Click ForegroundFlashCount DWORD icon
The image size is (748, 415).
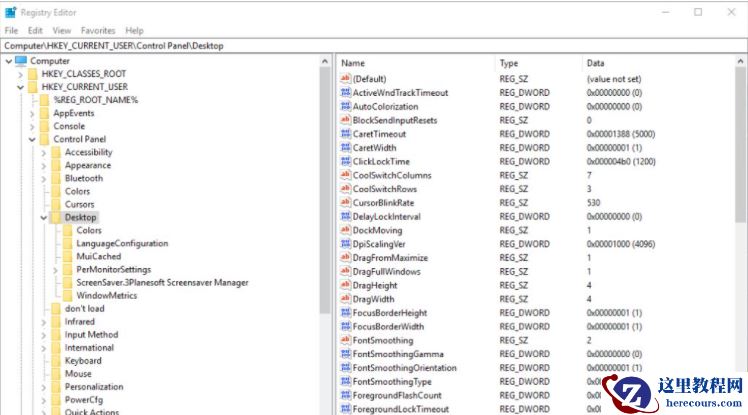pos(345,395)
